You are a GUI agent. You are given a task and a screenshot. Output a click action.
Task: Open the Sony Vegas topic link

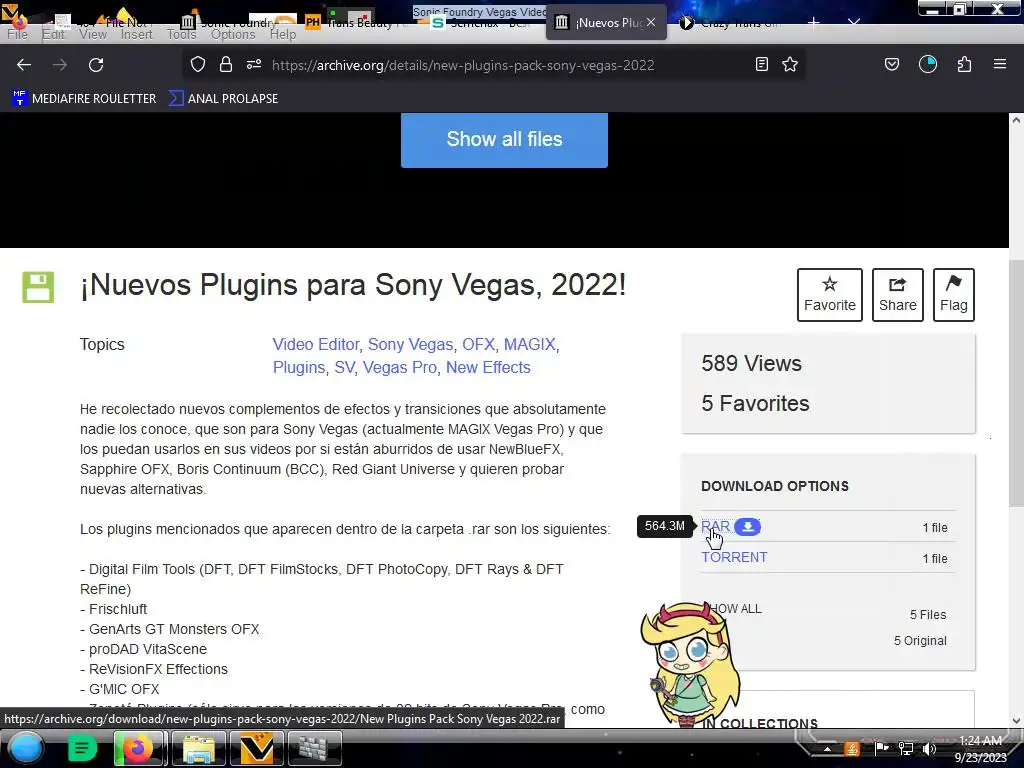410,344
